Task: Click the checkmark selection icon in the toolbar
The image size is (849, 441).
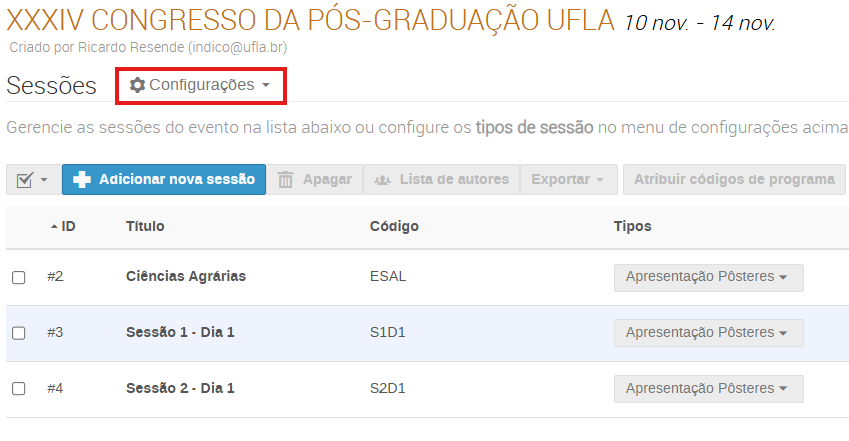Action: pos(24,180)
